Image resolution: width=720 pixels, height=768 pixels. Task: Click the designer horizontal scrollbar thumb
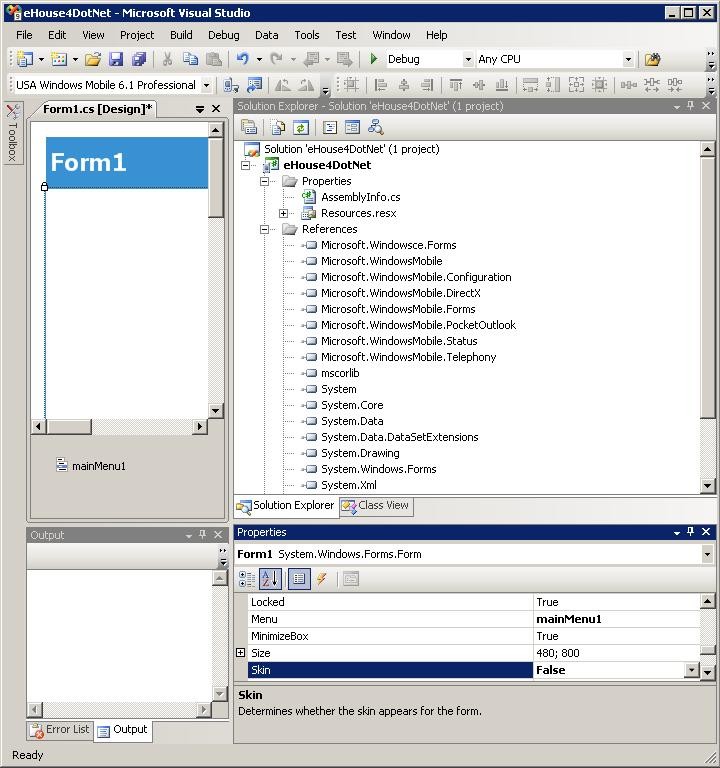(69, 427)
